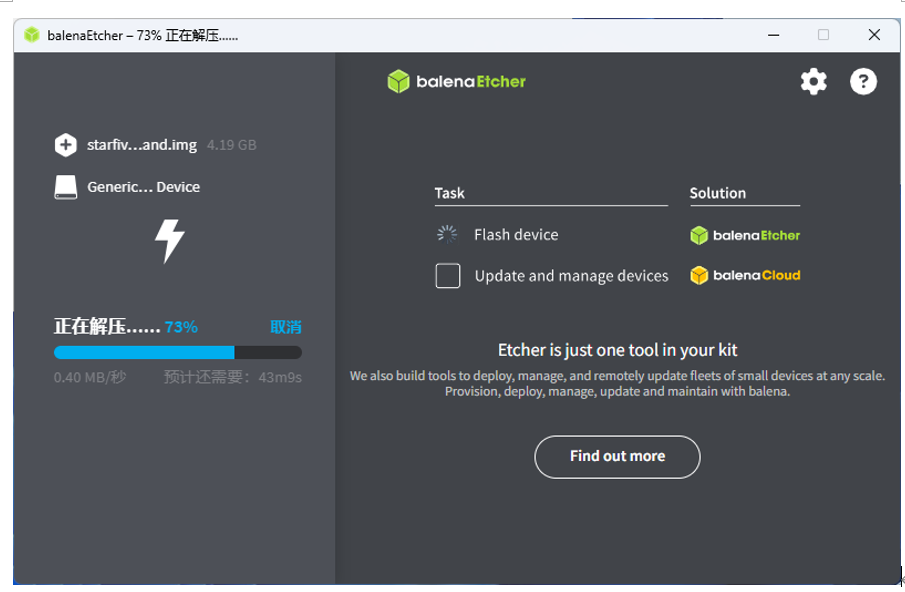Click the Generic... Device target name
Screen dimensions: 905x592
pyautogui.click(x=144, y=187)
